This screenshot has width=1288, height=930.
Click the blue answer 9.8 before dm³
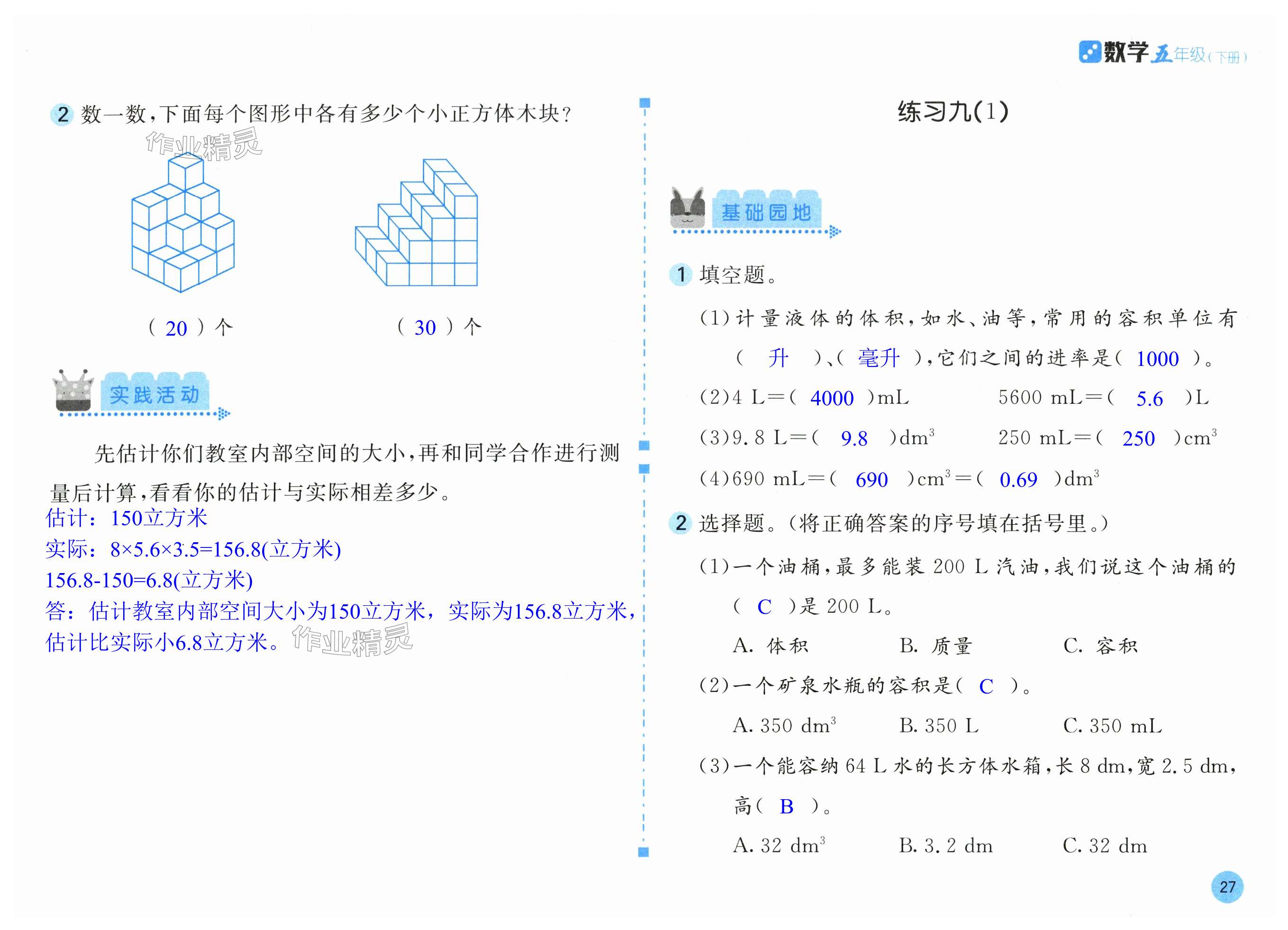(854, 438)
